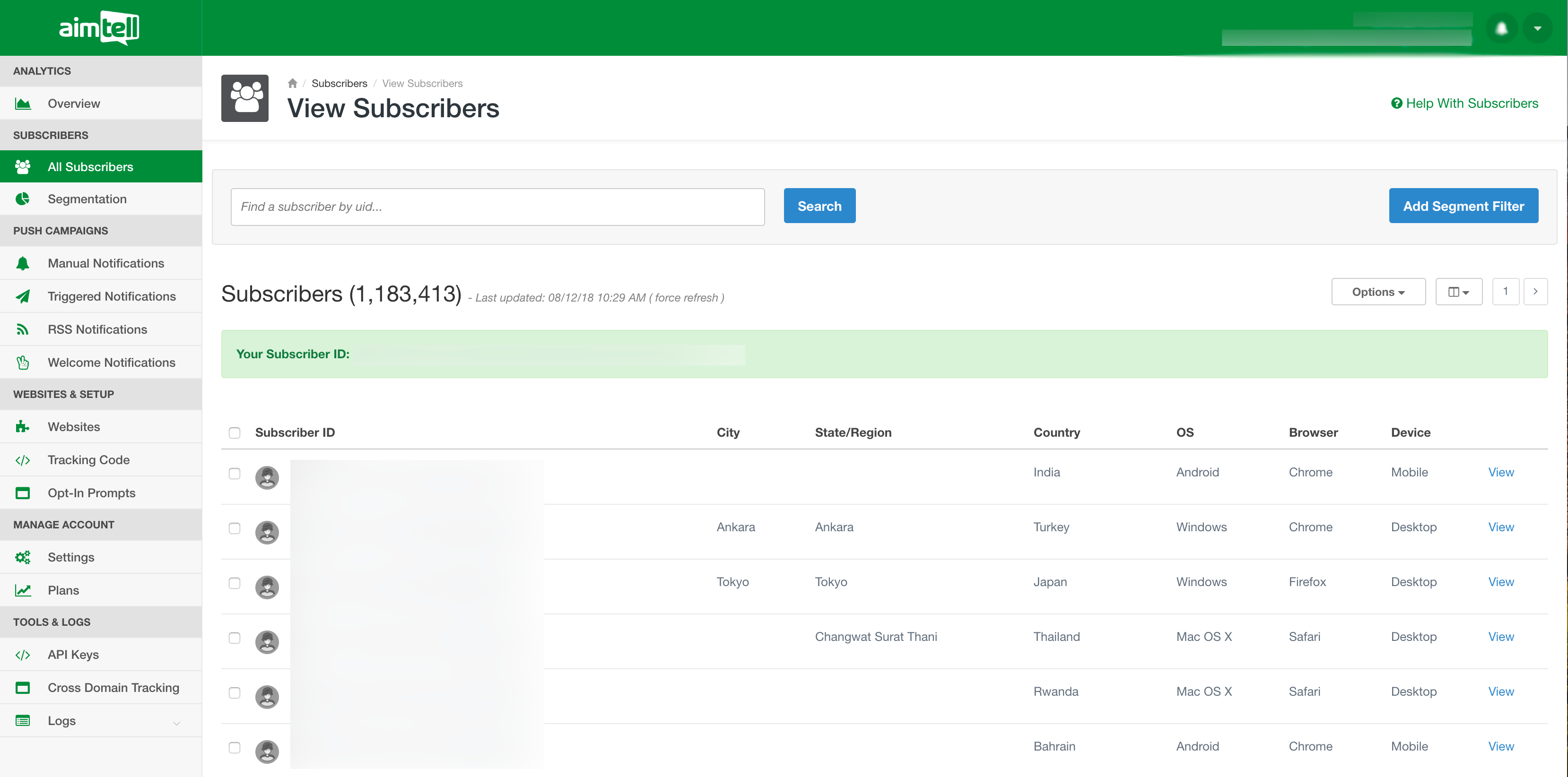Go to next page with the arrow button
1568x777 pixels.
tap(1534, 292)
